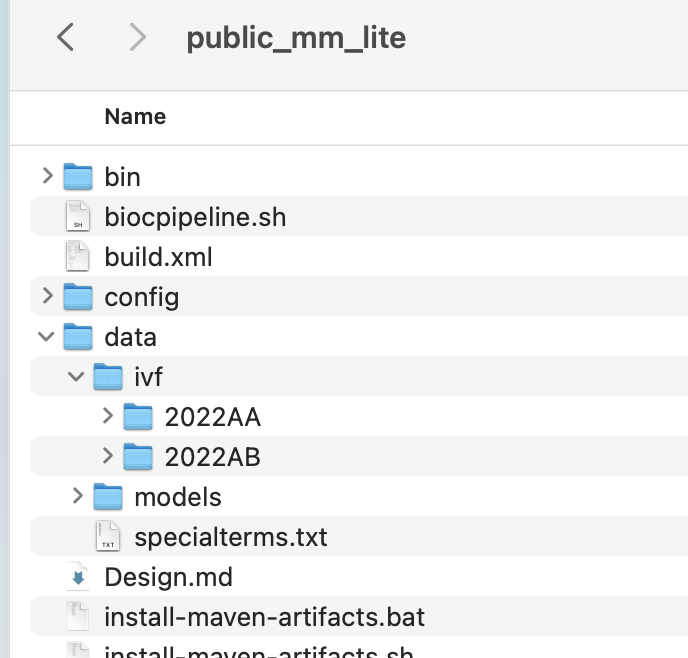
Task: Go forward with the right chevron button
Action: [138, 37]
